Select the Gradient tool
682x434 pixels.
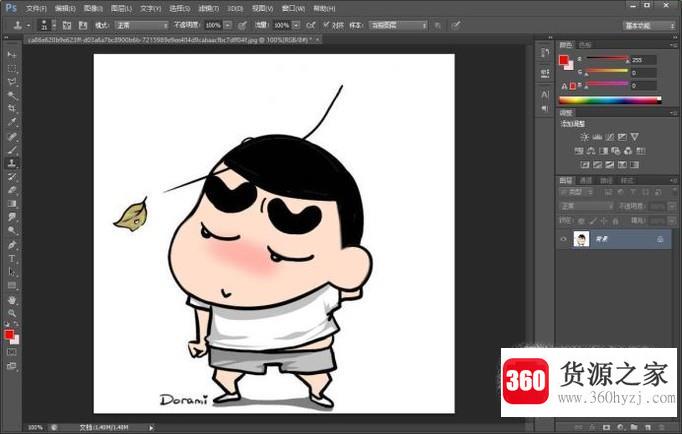point(12,204)
